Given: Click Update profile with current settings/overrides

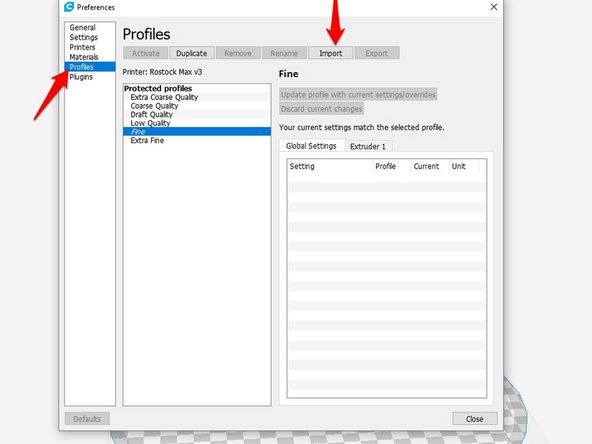Looking at the screenshot, I should (358, 94).
